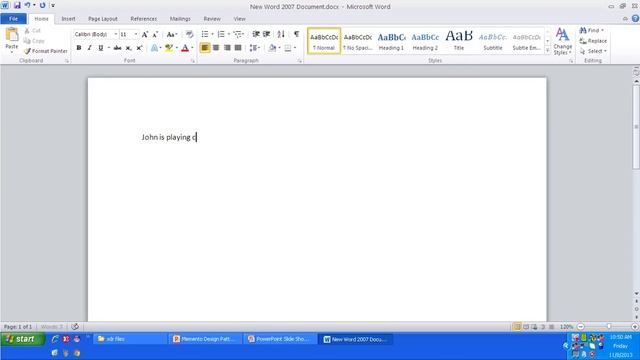This screenshot has height=360, width=640.
Task: Click the Save icon in the quick access toolbar
Action: (17, 6)
